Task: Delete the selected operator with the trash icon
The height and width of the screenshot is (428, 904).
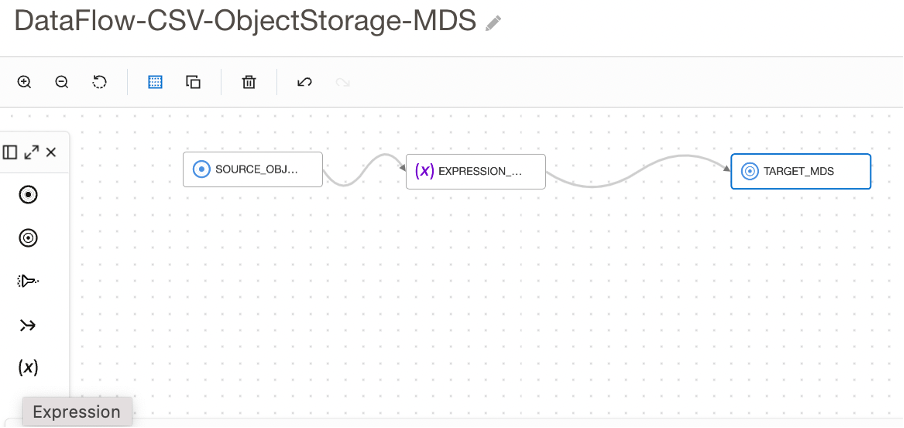Action: 249,82
